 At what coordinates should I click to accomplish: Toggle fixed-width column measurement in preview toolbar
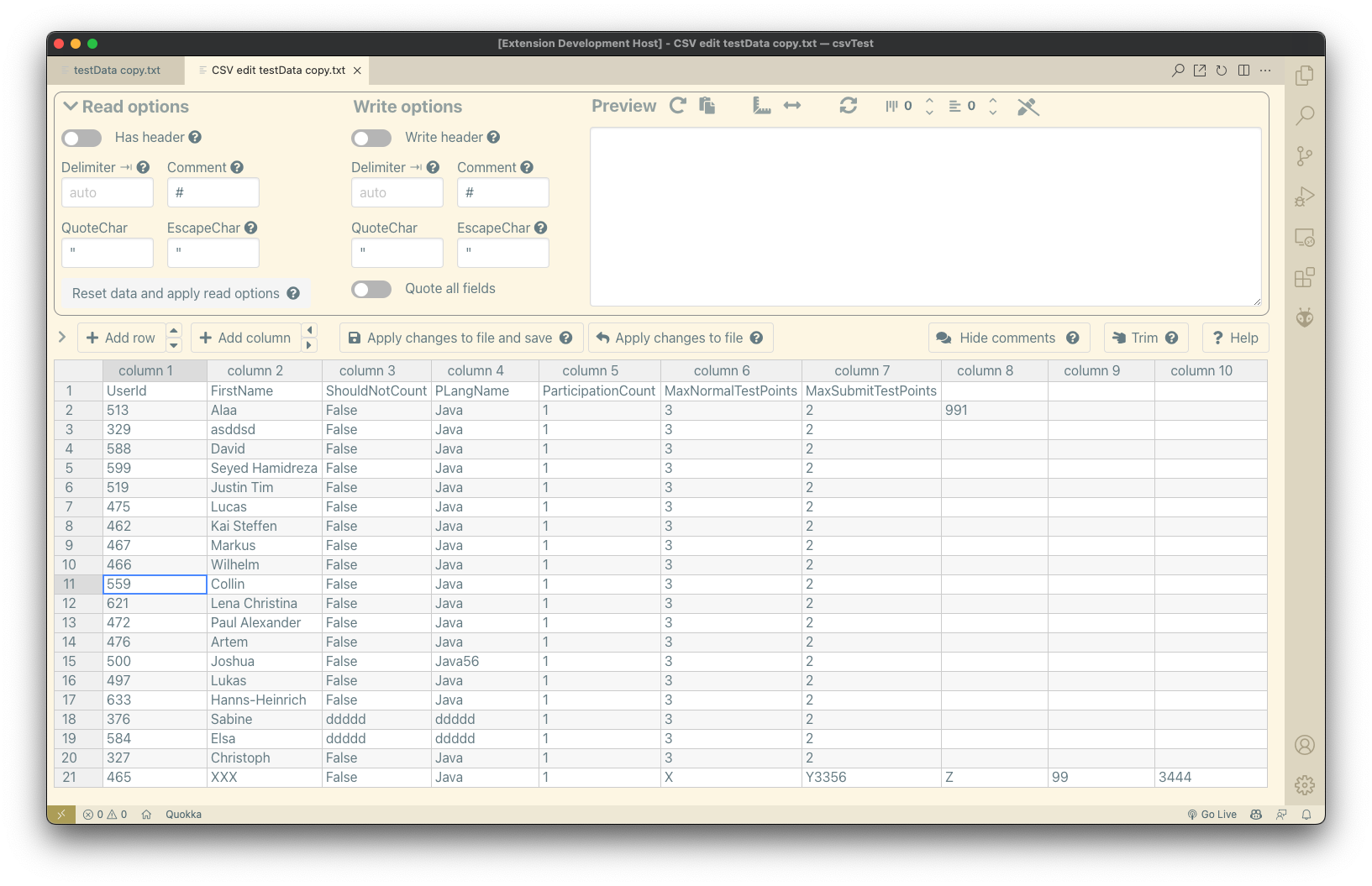click(x=761, y=106)
